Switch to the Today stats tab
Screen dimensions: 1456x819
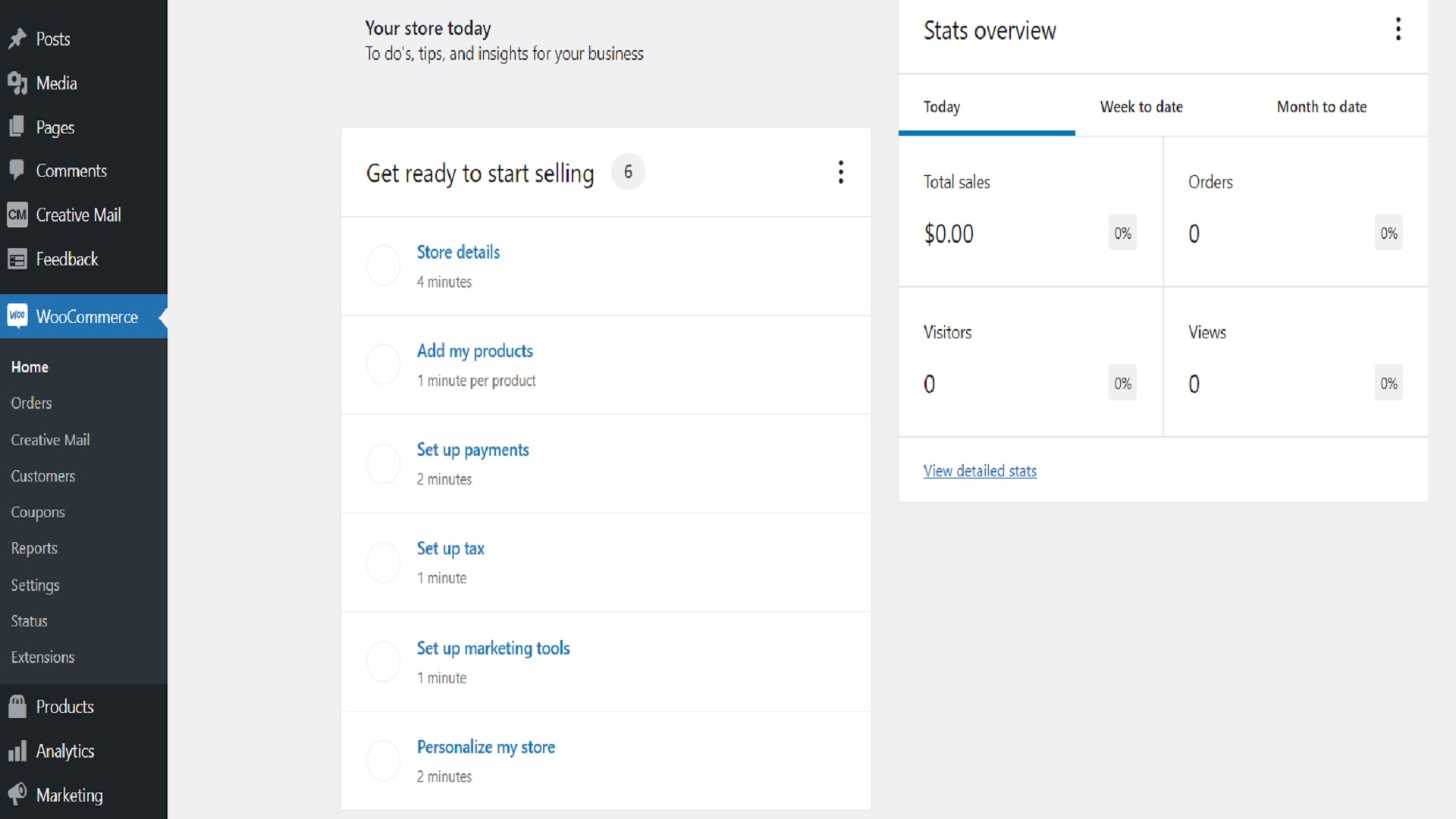point(987,106)
